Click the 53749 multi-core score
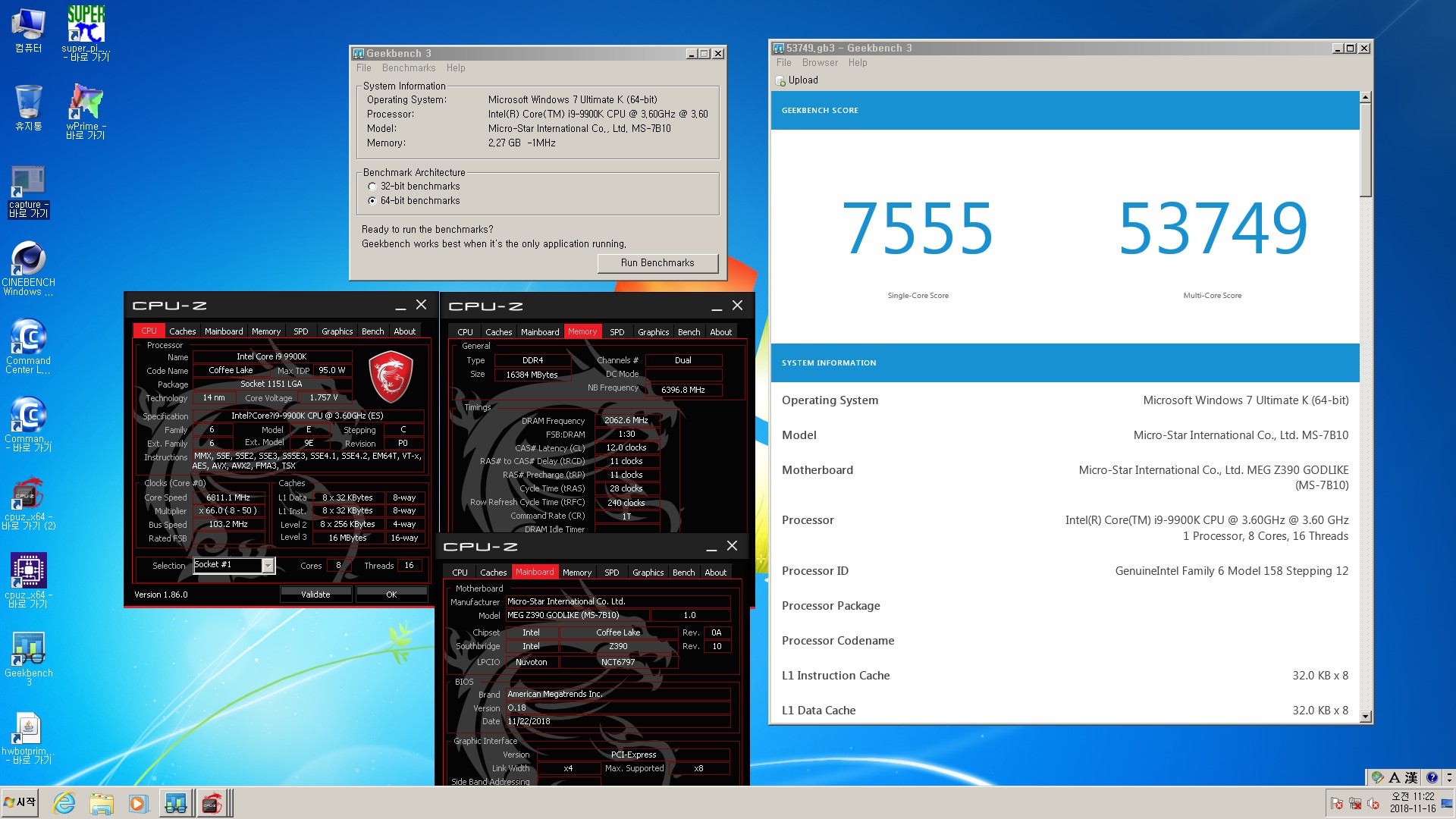 click(x=1213, y=228)
